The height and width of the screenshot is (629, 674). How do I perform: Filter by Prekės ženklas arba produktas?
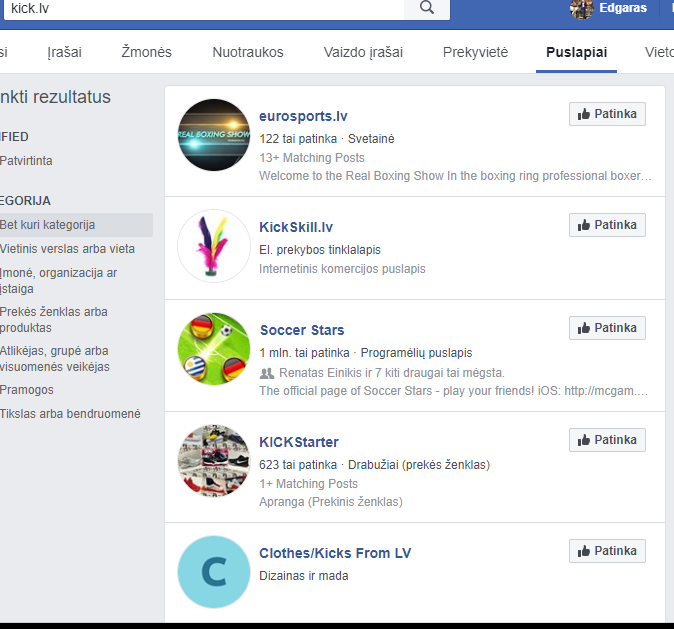click(x=53, y=319)
